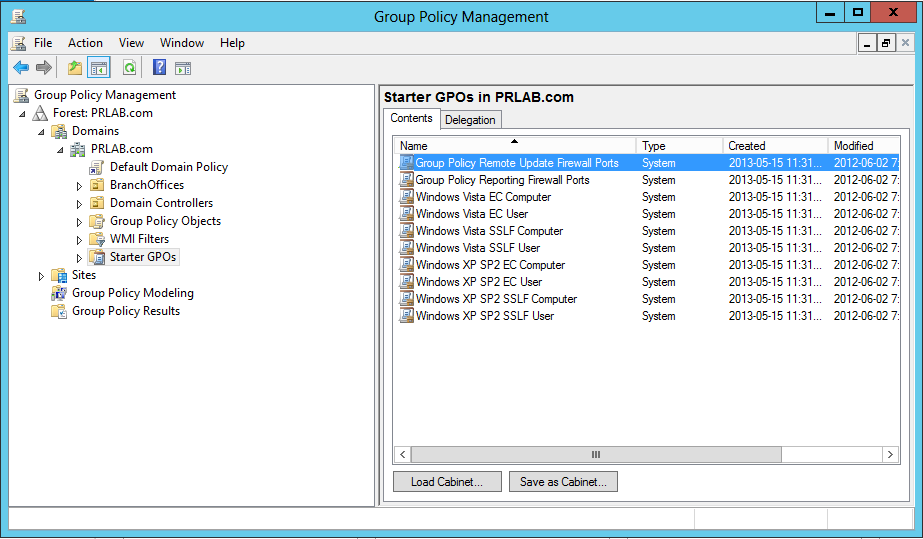Click the Group Policy Modeling icon
The height and width of the screenshot is (539, 923).
click(59, 293)
